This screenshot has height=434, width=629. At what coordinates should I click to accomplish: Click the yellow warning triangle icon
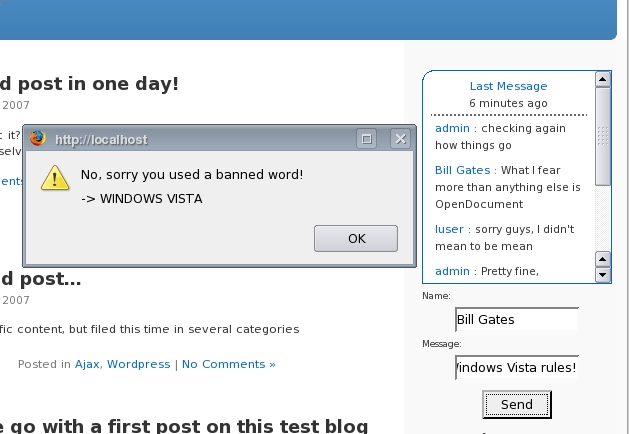54,178
